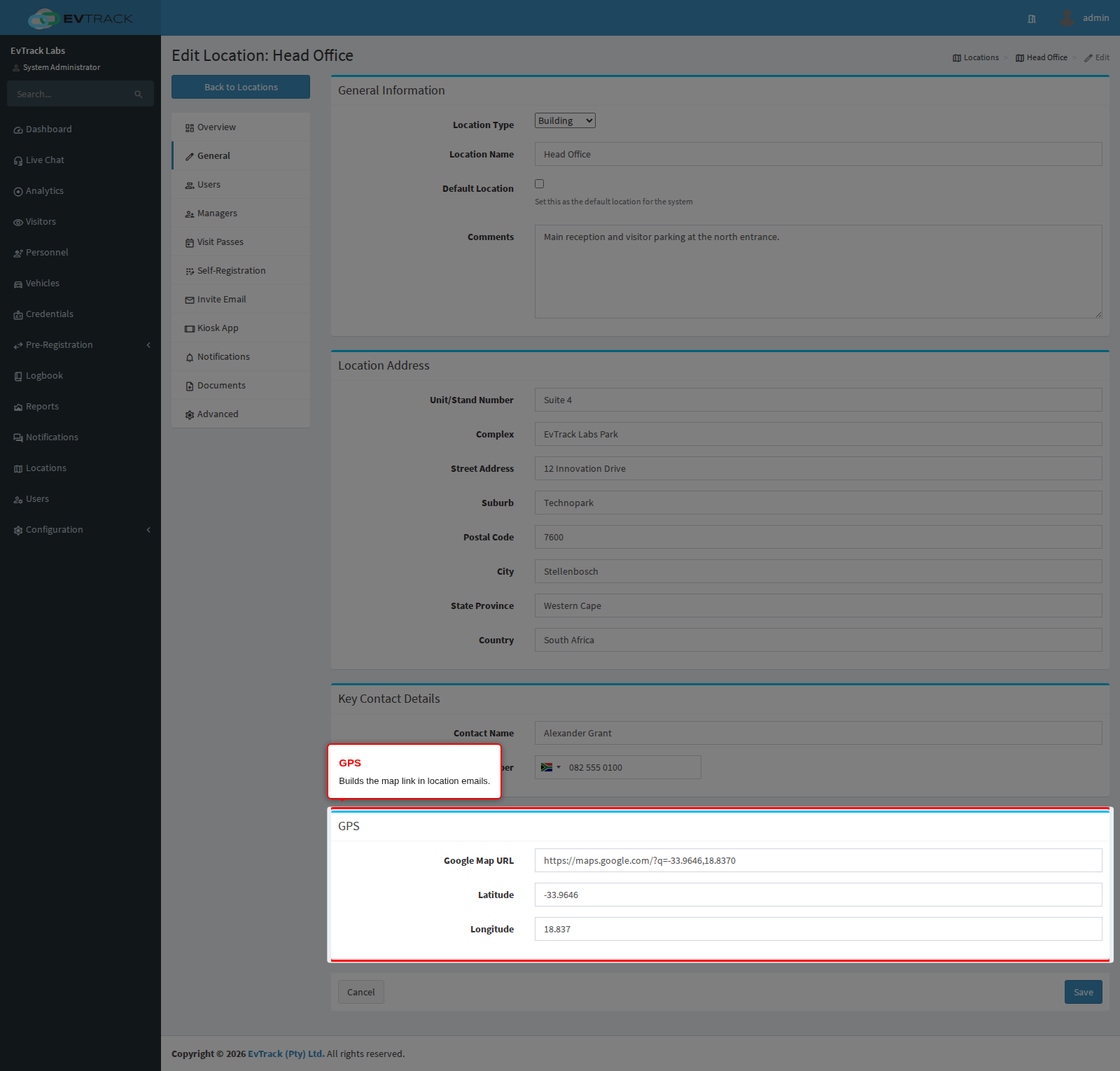Click the Longitude input field
Image resolution: width=1120 pixels, height=1071 pixels.
(818, 929)
